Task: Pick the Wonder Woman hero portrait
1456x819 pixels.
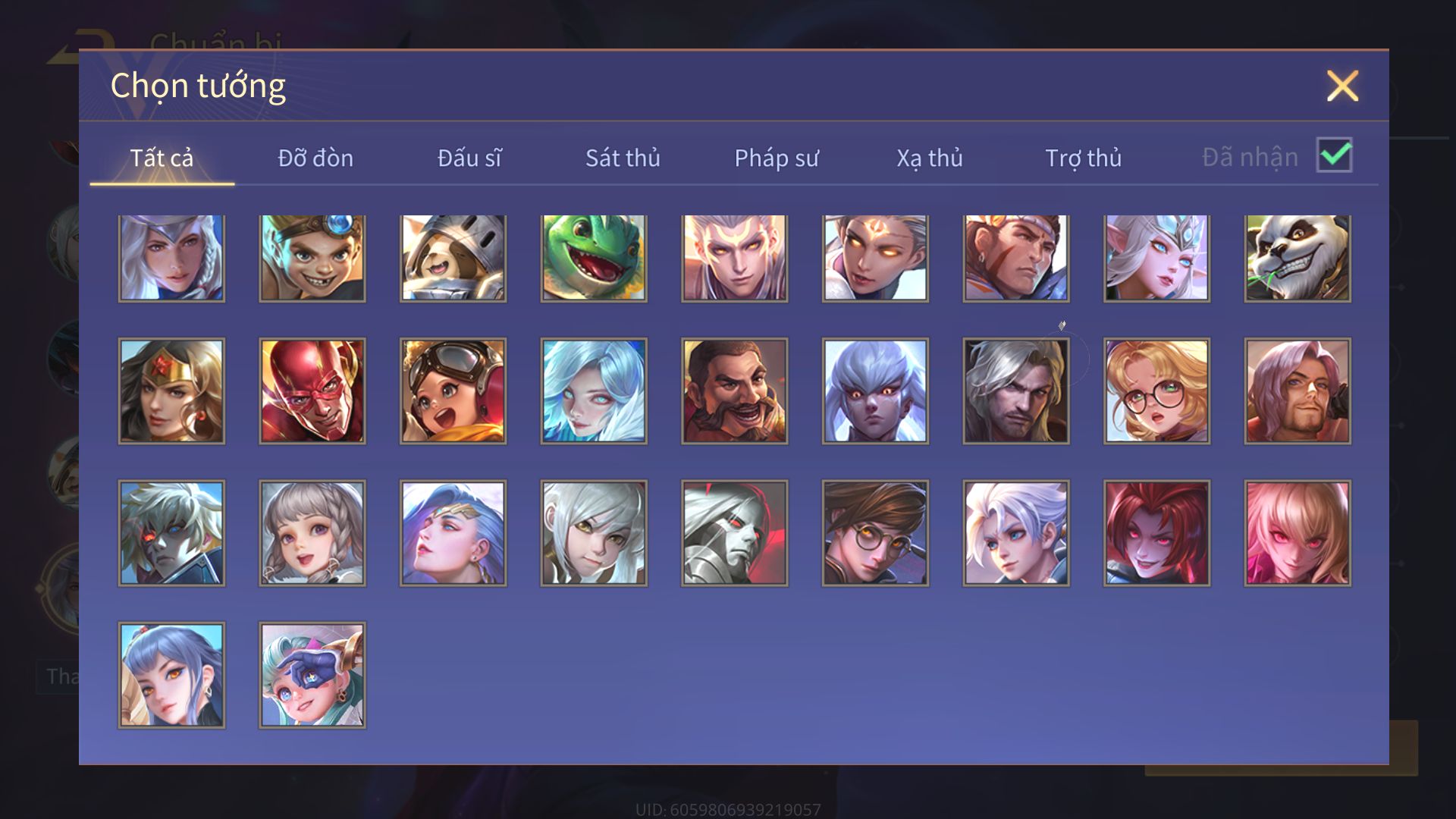Action: [171, 391]
